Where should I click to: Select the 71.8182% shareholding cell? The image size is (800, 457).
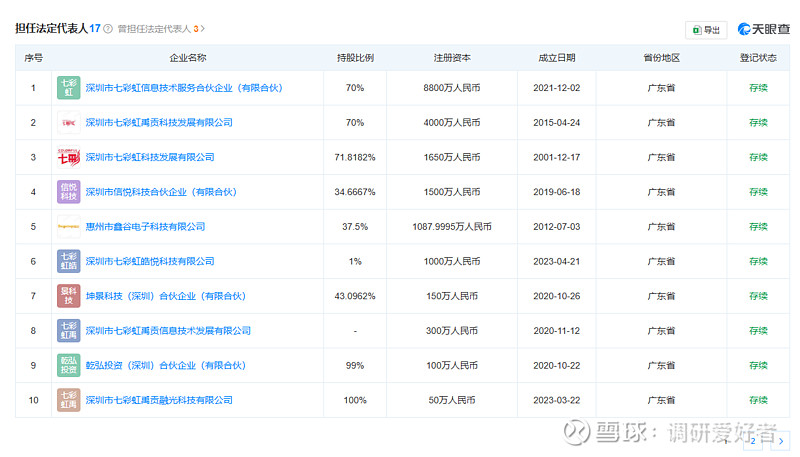[355, 157]
